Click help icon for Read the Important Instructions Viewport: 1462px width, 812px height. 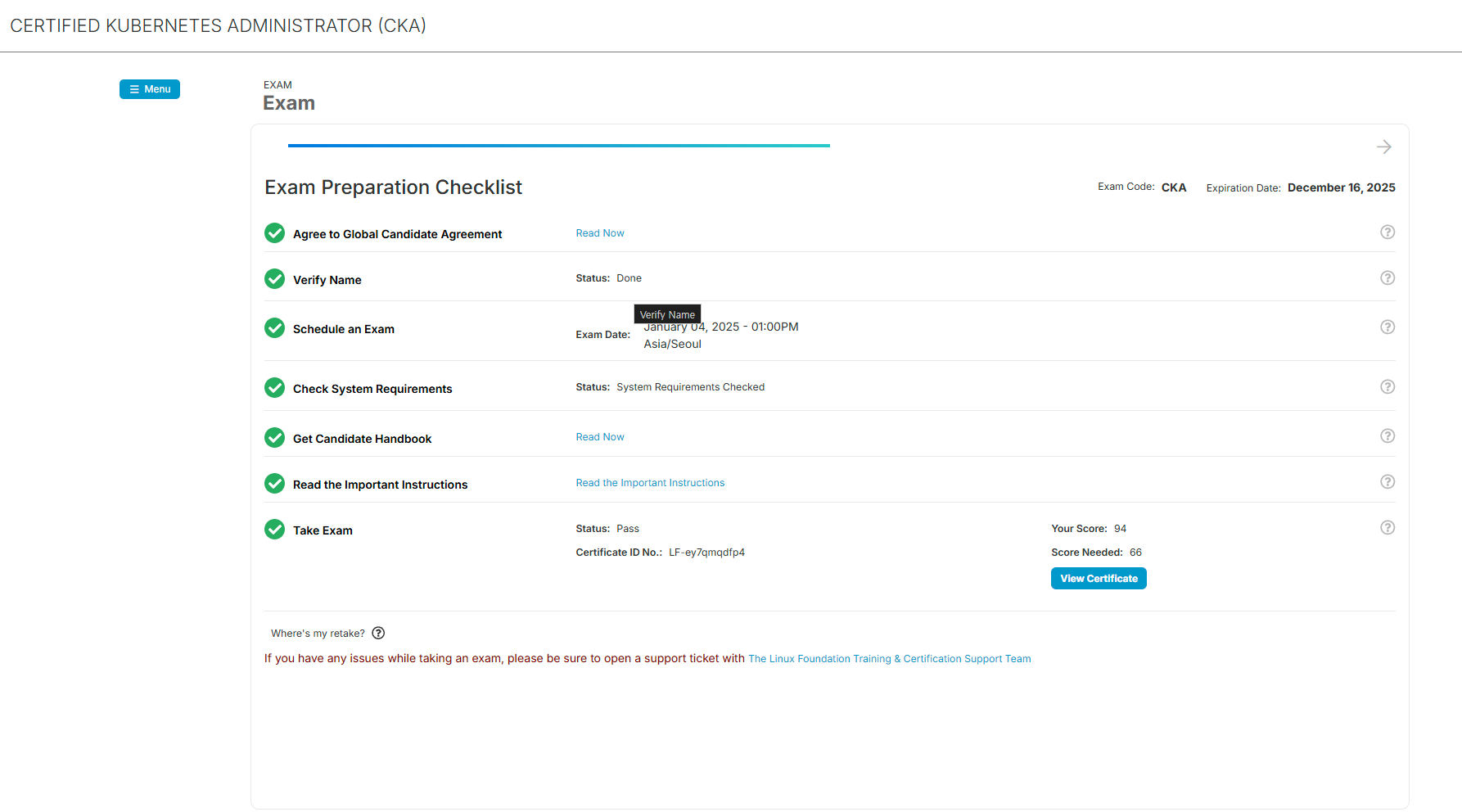1388,481
